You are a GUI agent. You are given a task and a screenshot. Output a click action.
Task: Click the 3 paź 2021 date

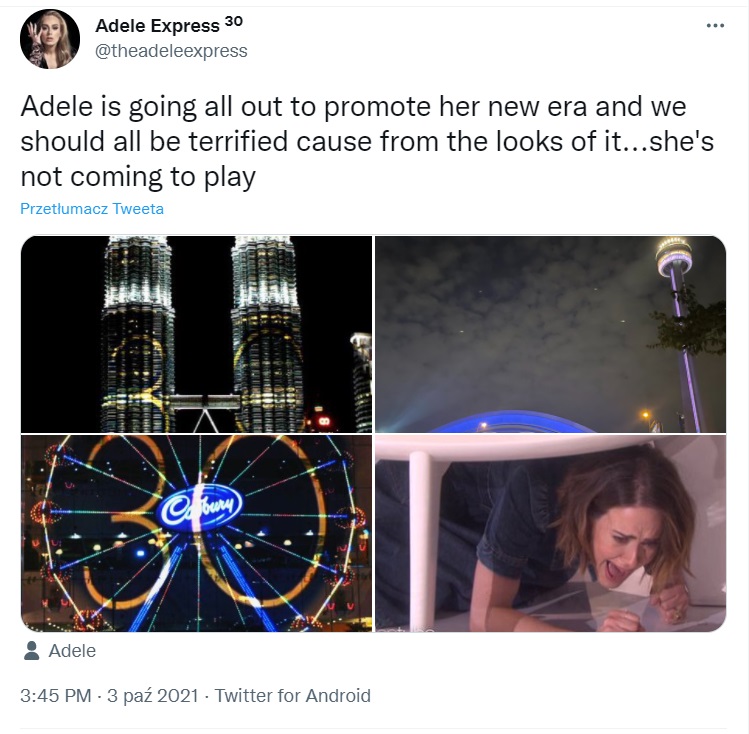(x=152, y=696)
